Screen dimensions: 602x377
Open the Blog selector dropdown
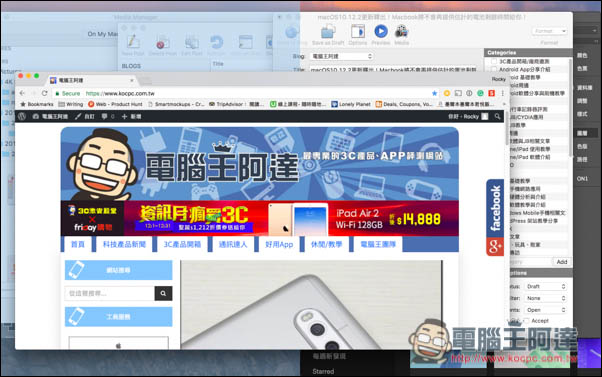pyautogui.click(x=341, y=56)
